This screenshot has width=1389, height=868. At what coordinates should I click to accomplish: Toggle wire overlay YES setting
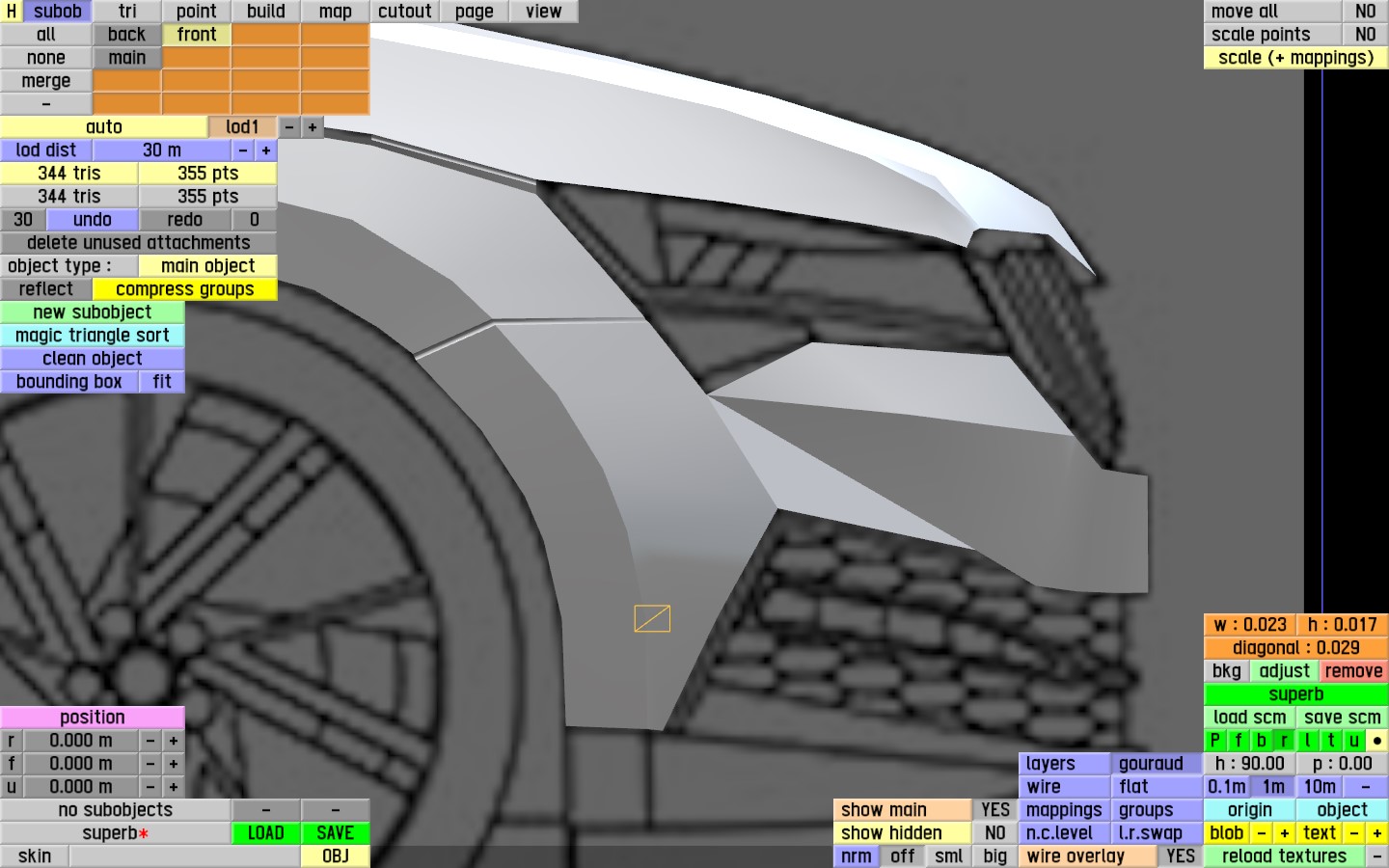(1181, 856)
